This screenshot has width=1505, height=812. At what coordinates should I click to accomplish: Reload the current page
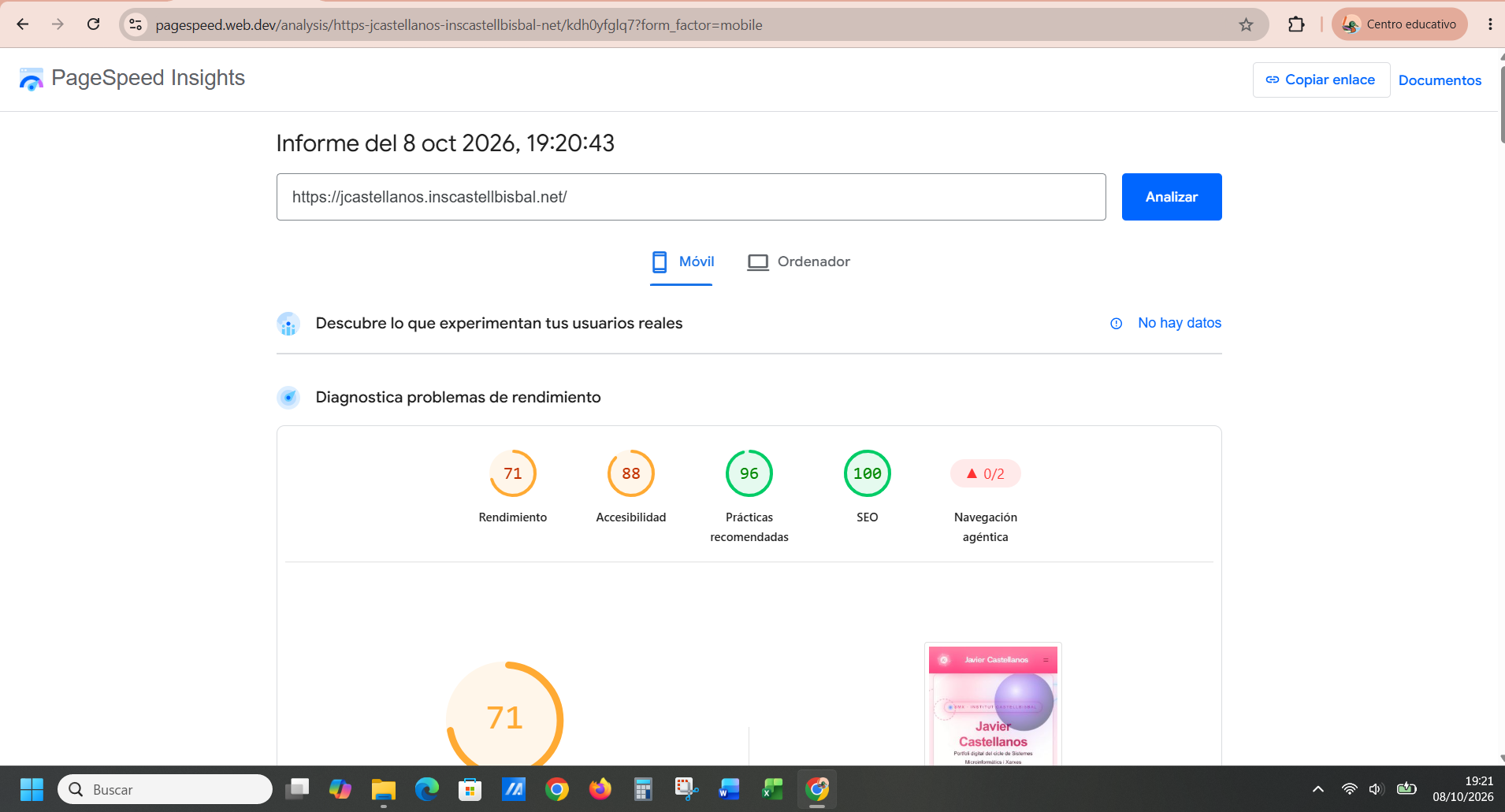coord(93,24)
